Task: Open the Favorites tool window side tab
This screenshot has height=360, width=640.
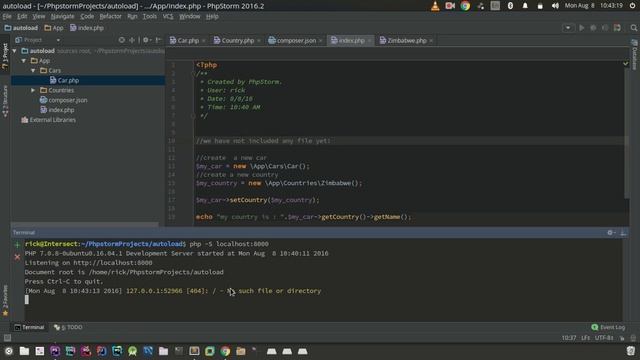Action: point(5,300)
